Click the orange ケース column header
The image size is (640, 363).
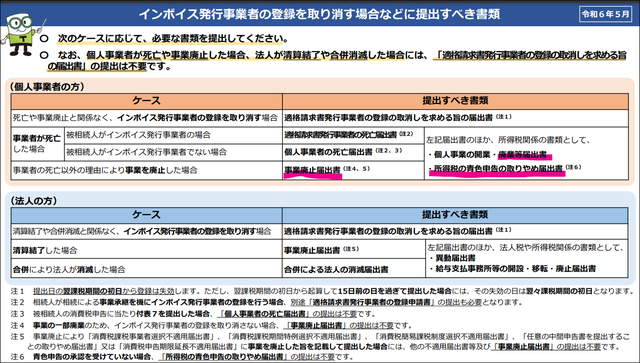click(147, 101)
